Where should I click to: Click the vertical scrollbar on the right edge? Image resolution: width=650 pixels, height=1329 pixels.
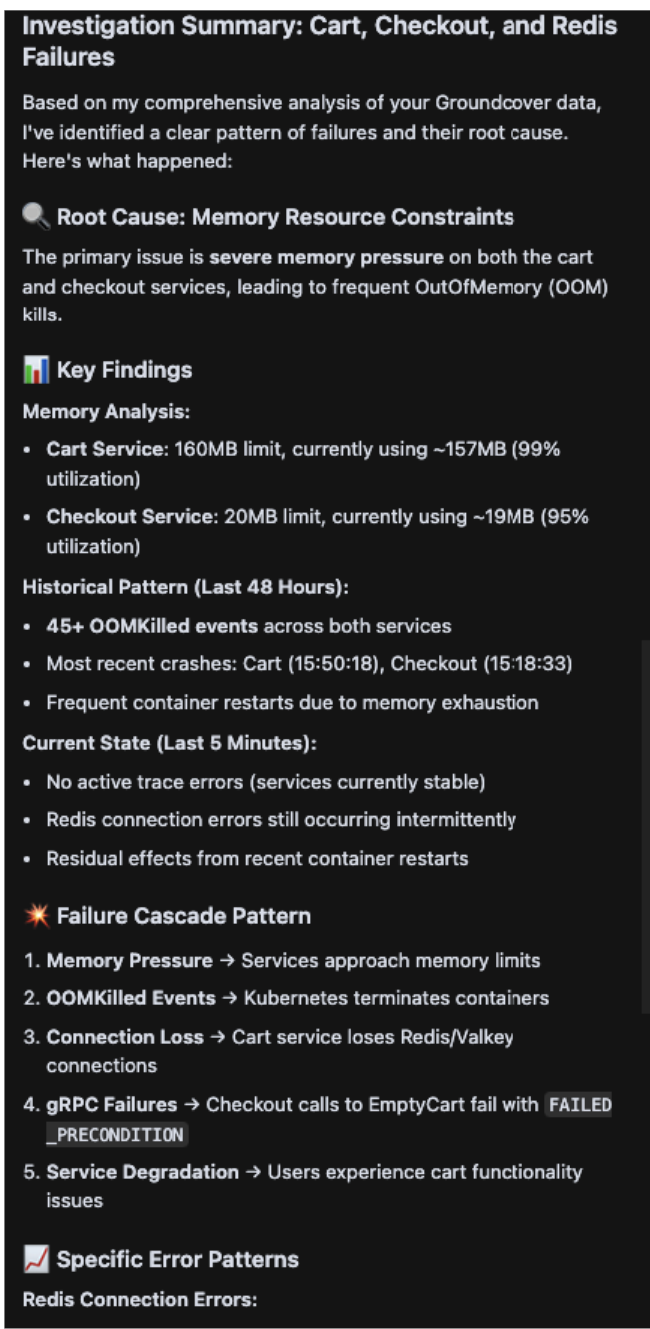tap(644, 827)
